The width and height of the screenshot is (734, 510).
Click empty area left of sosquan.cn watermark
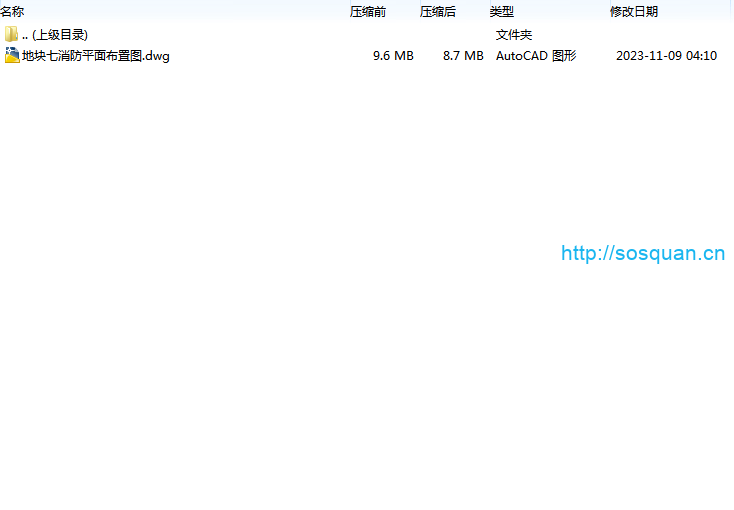pyautogui.click(x=400, y=253)
